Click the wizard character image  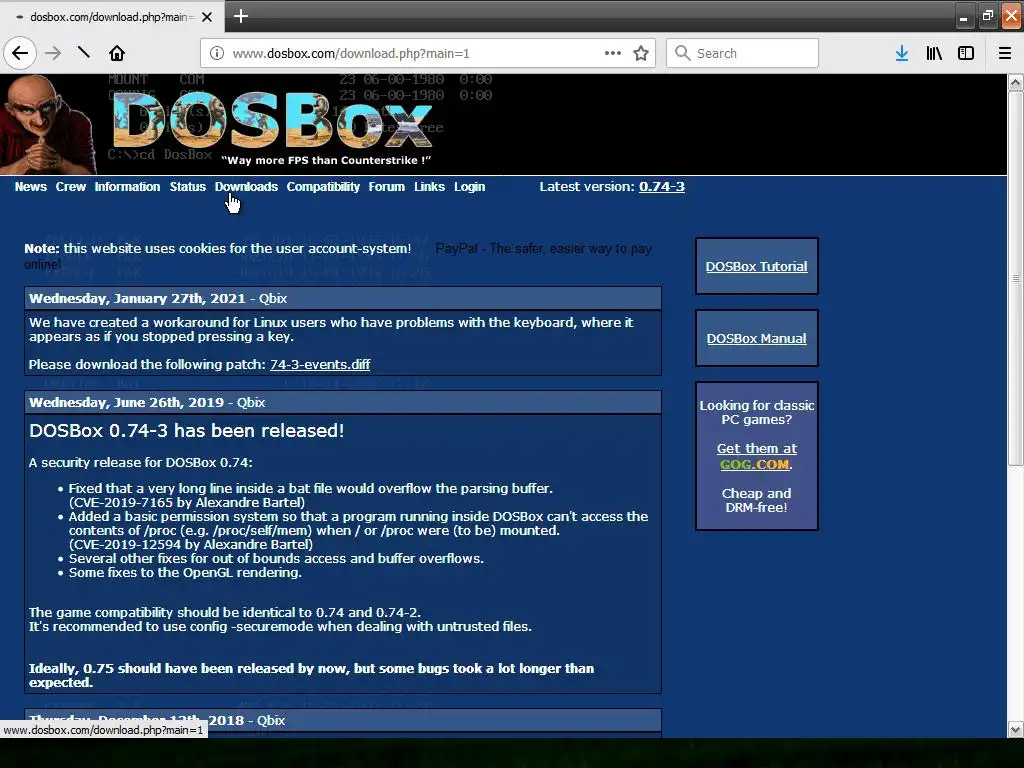(x=47, y=124)
